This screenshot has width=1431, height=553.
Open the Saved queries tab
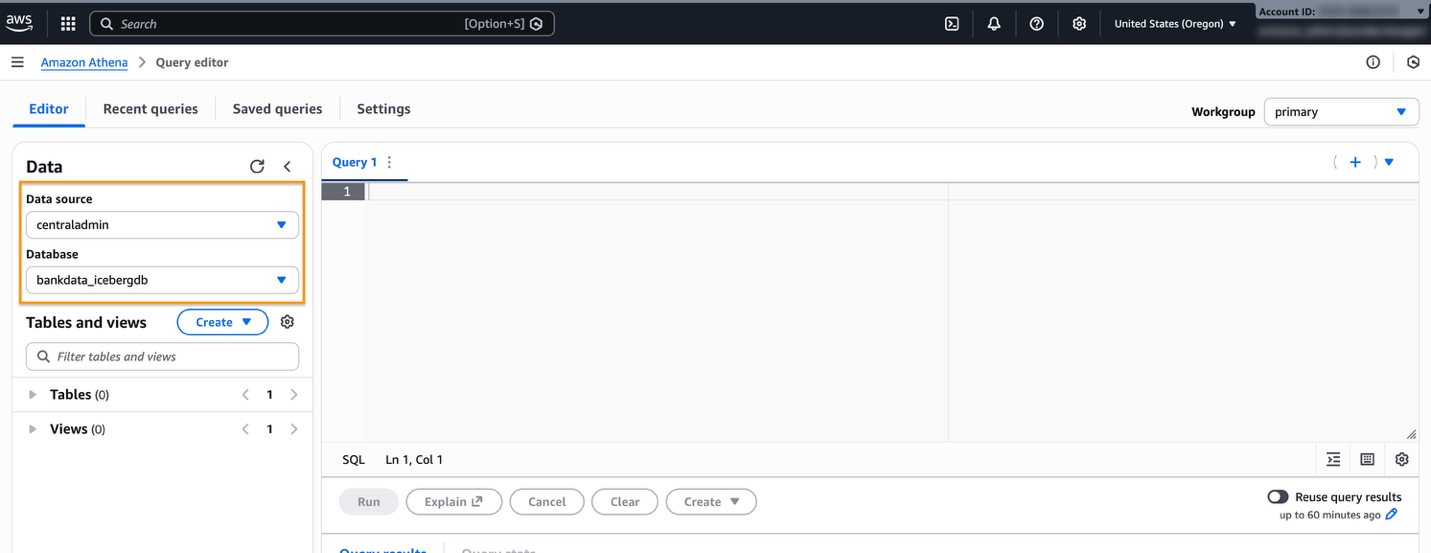coord(277,109)
